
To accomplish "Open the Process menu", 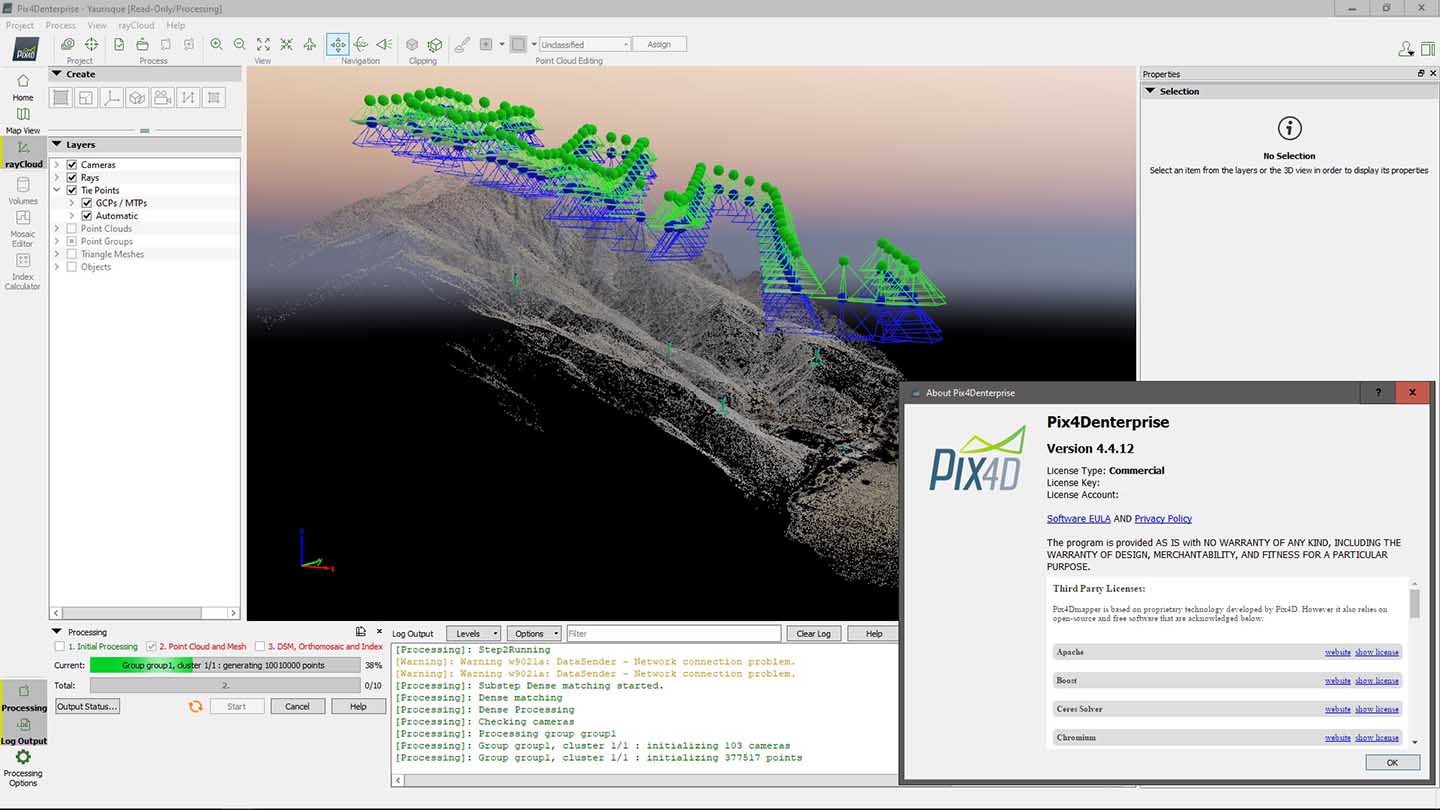I will (60, 25).
